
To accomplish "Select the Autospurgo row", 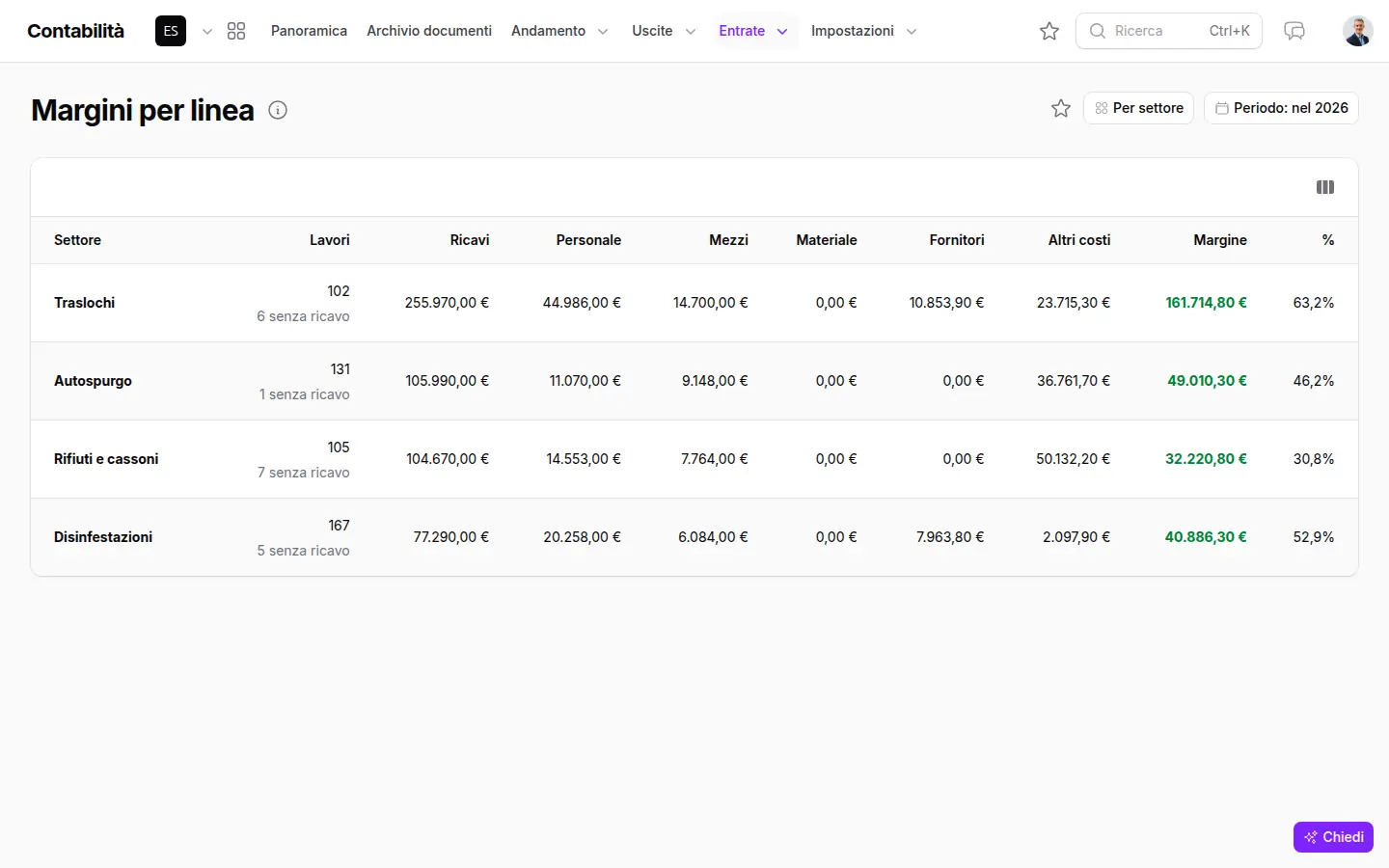I will point(694,381).
